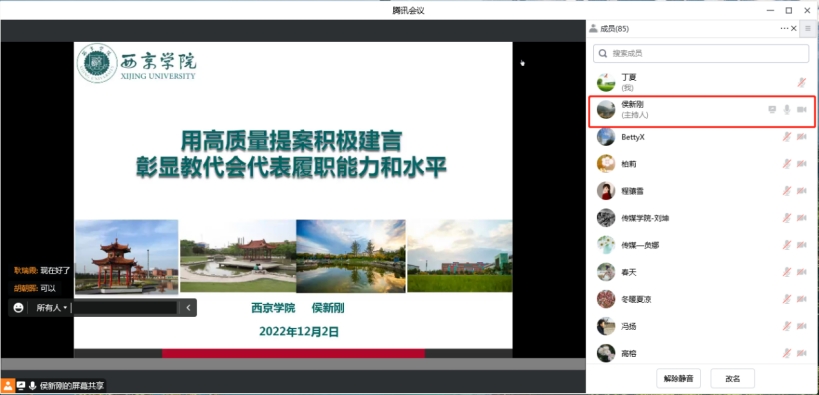Click the hamburger menu icon above members panel
Screen dimensions: 819x395
809,29
